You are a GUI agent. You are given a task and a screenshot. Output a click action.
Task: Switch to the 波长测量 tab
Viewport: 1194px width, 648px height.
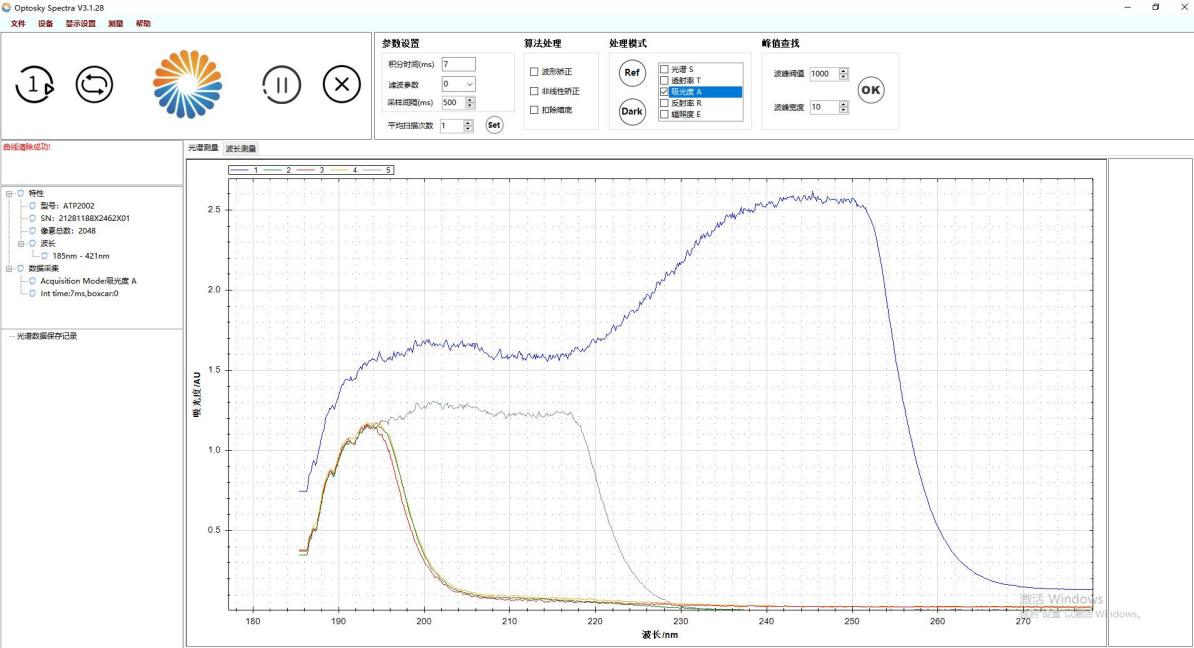240,148
